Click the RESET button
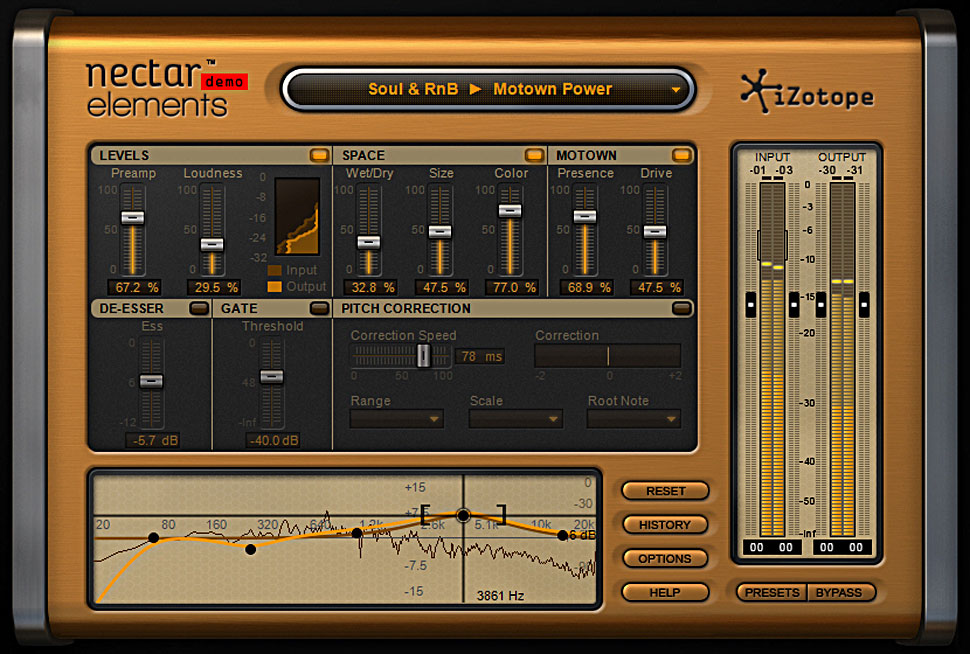This screenshot has height=654, width=970. point(666,491)
